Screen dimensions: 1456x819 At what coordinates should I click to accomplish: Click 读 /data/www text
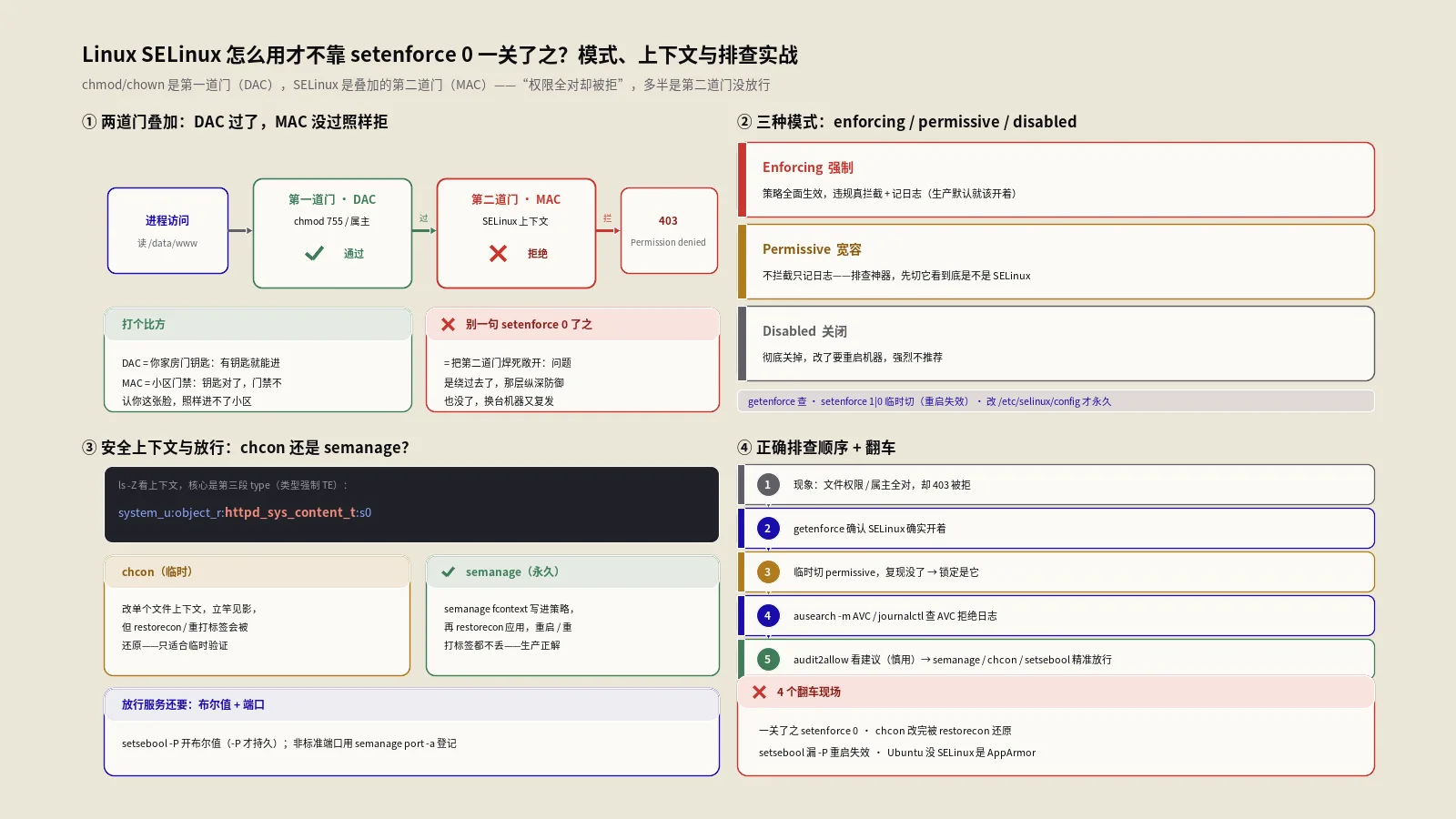(167, 243)
